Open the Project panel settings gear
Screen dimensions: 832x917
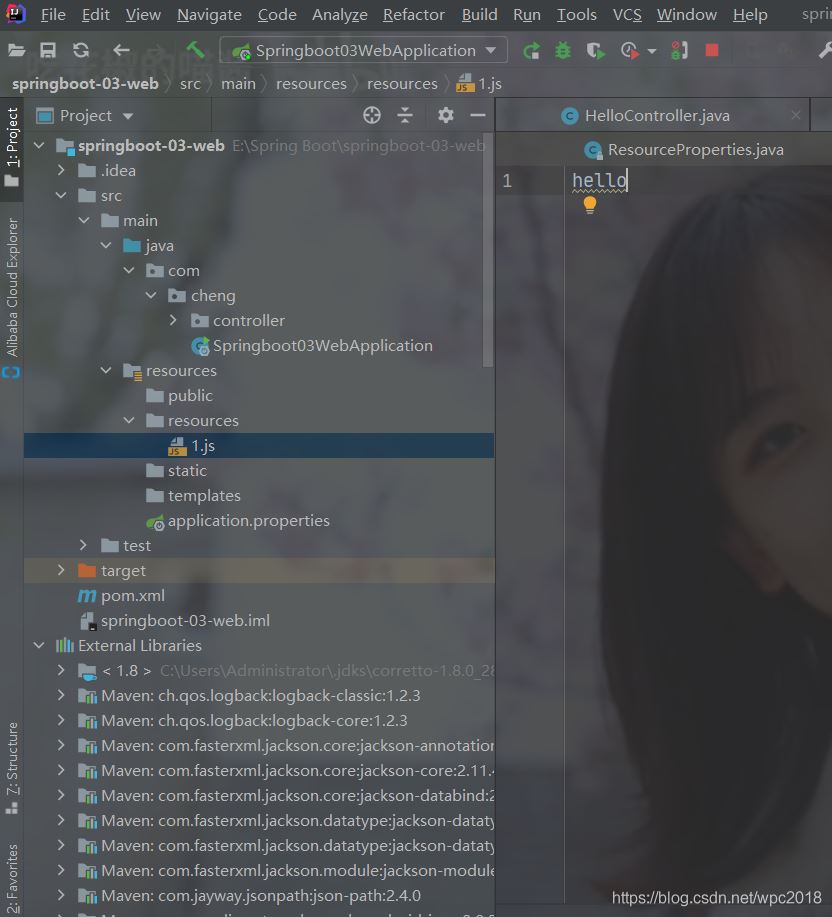[x=446, y=115]
